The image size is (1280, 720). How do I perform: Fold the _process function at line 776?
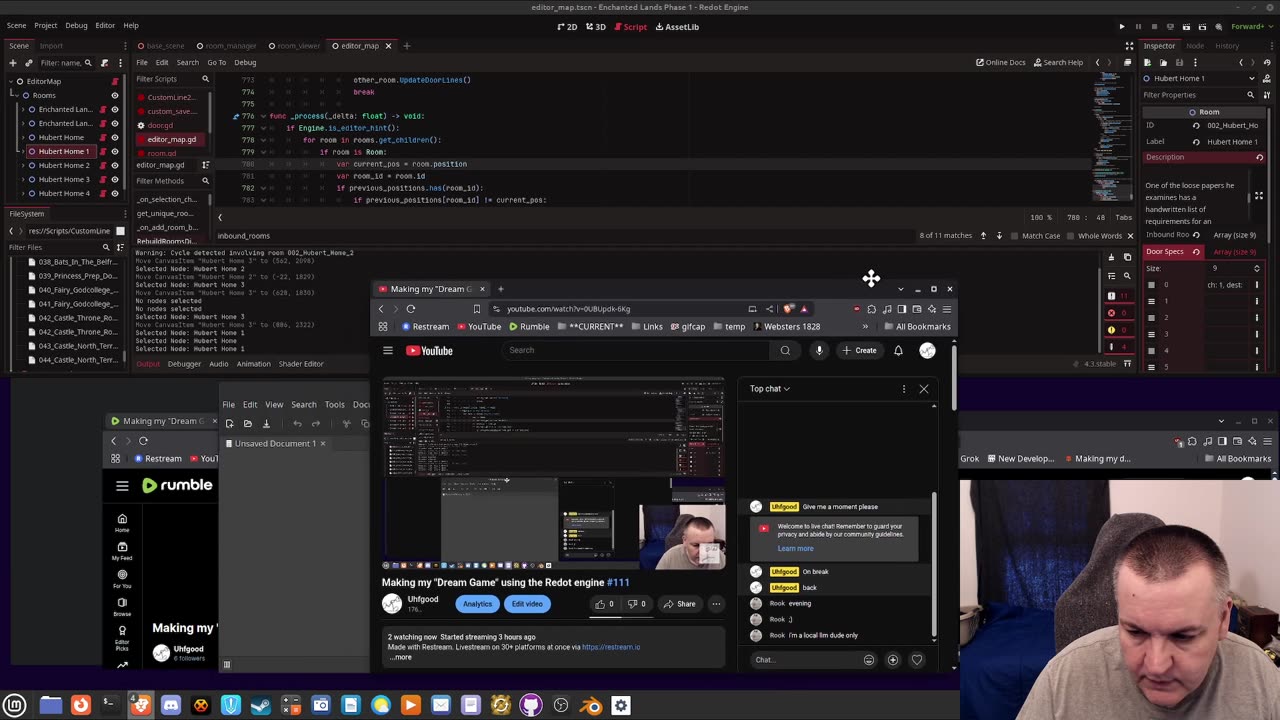pos(263,116)
